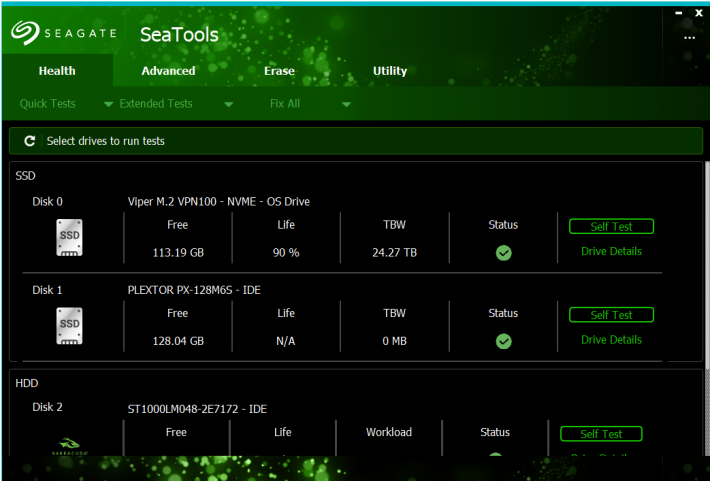Click the ST1000LM048-2E7172 drive name
710x481 pixels.
(197, 409)
